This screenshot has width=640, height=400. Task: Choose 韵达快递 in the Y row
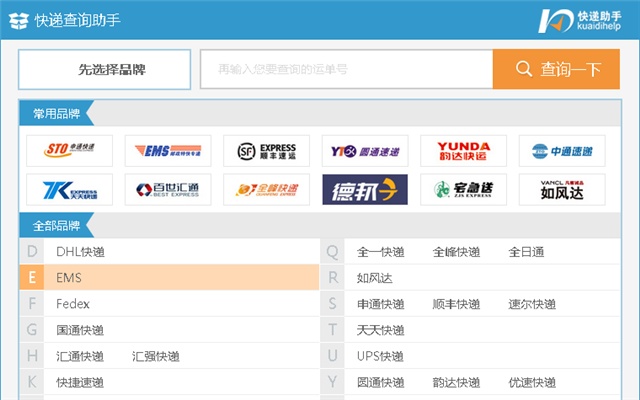click(456, 382)
